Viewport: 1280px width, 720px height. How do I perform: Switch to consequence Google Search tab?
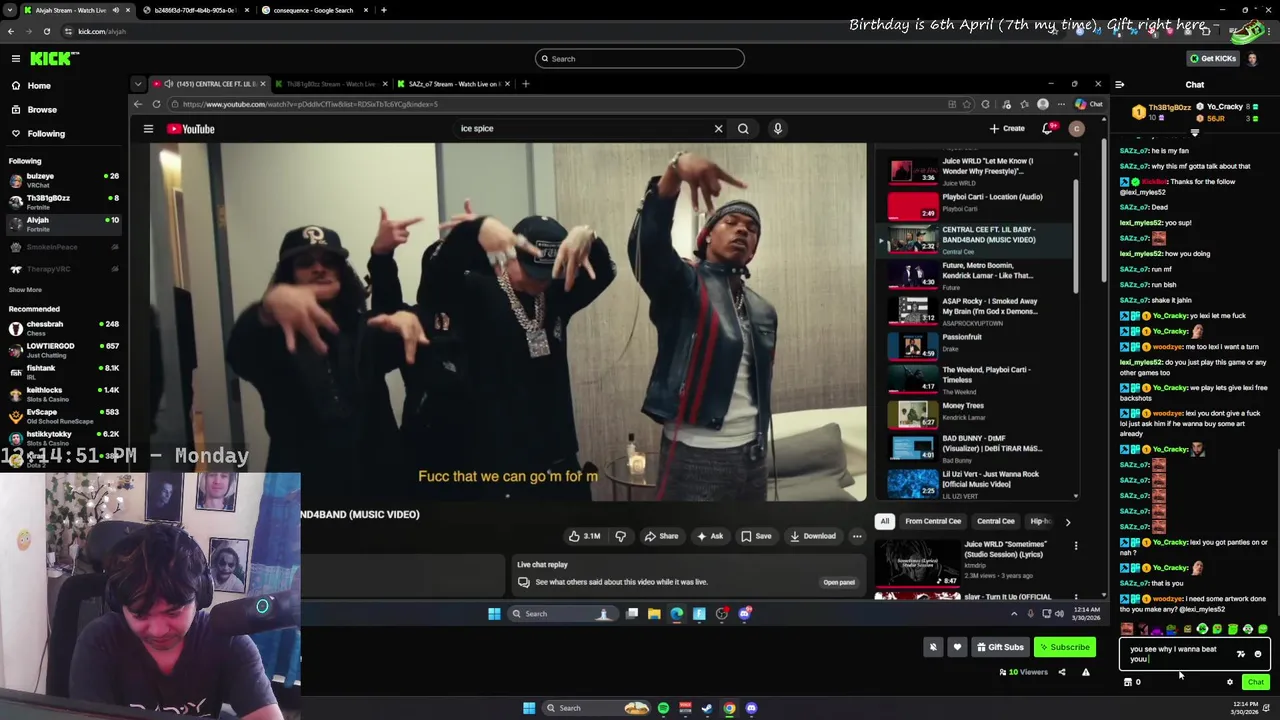pyautogui.click(x=312, y=10)
